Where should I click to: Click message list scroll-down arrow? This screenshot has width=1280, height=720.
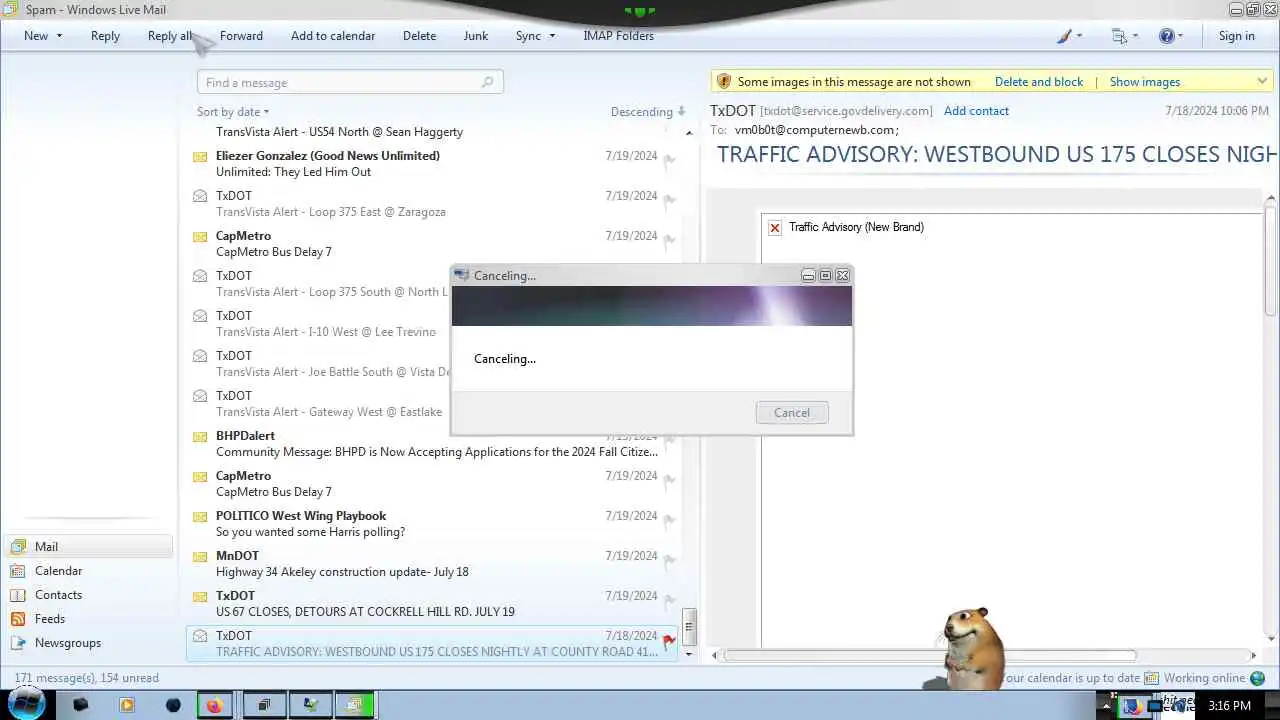(x=688, y=654)
